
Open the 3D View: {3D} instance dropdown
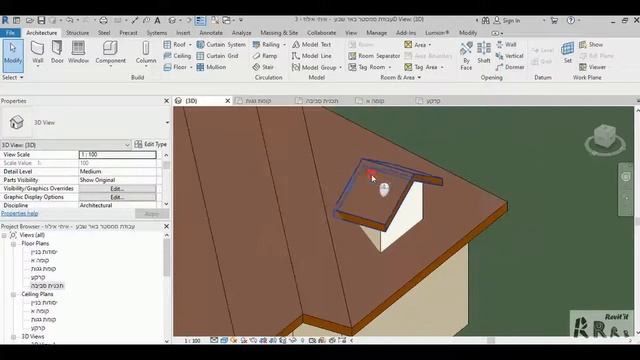click(x=127, y=145)
